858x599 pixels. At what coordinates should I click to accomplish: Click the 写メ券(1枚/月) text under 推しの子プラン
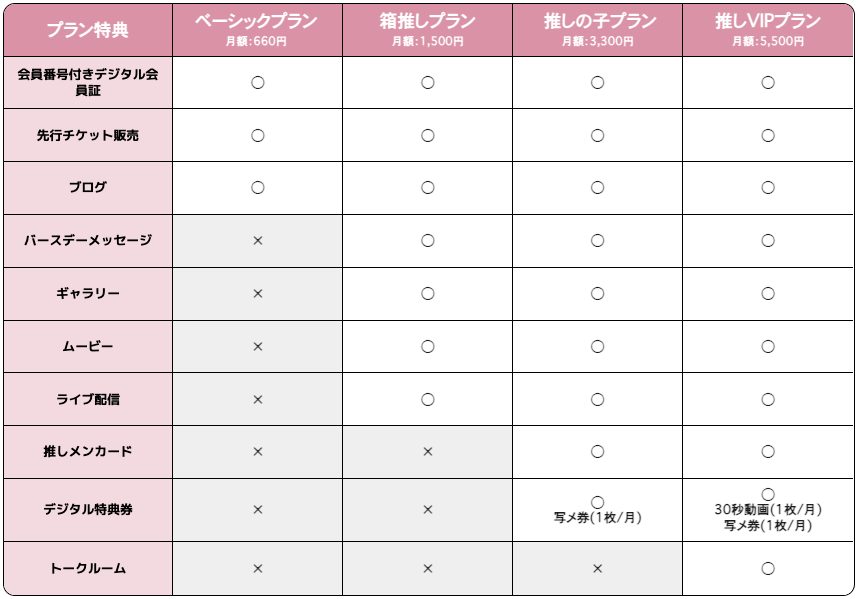[597, 518]
